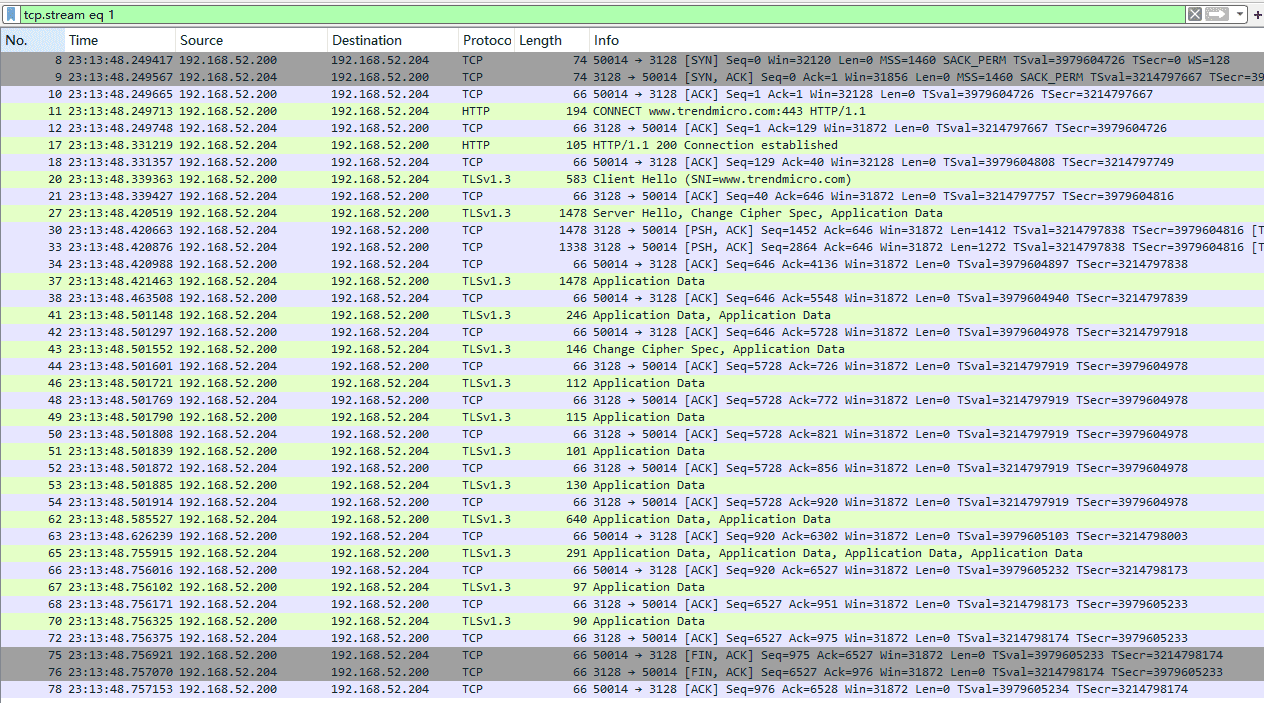Apply the display filter arrow button
The width and height of the screenshot is (1264, 703).
pos(1216,14)
